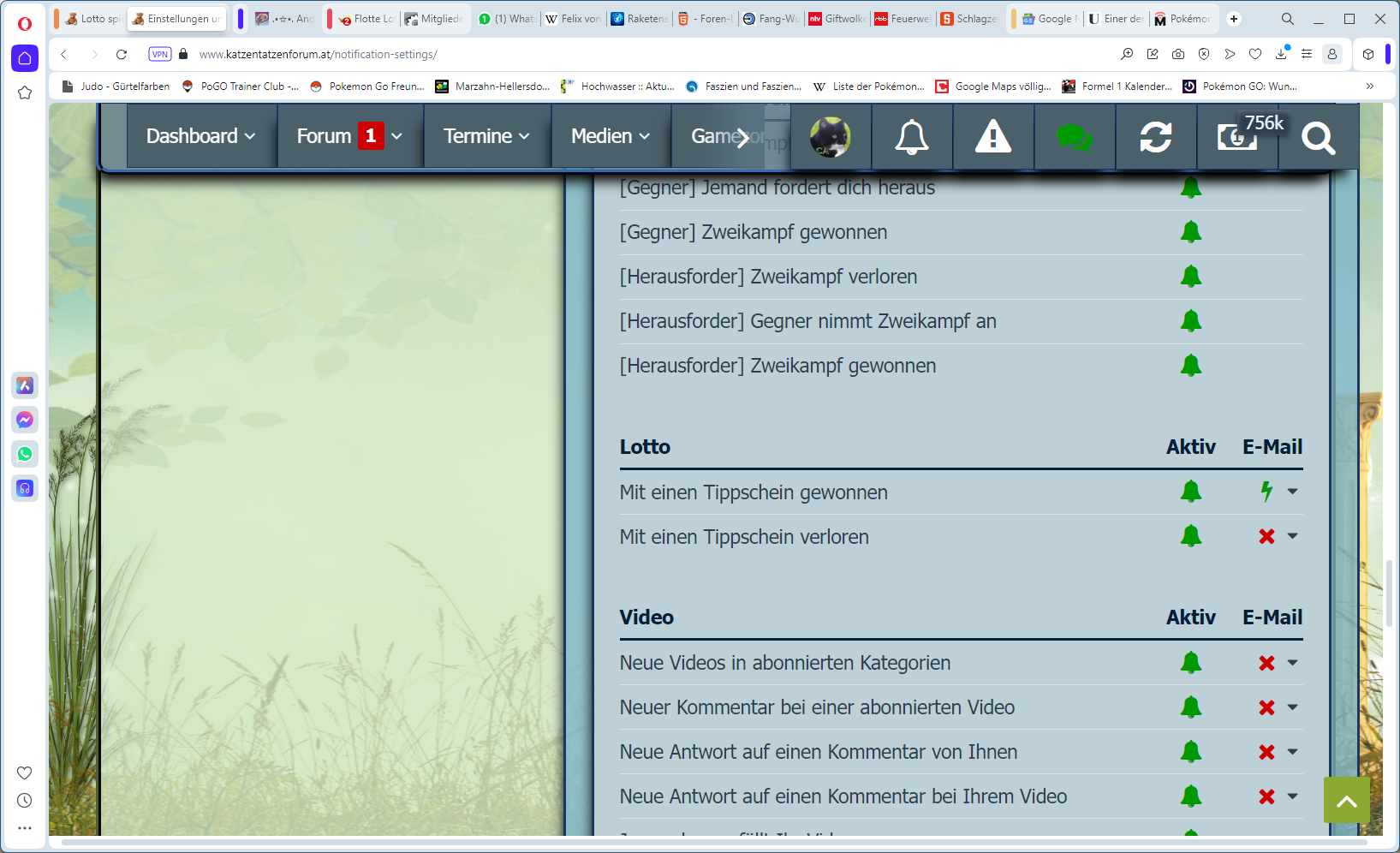Click the 756k money icon
This screenshot has height=853, width=1400.
(1237, 137)
